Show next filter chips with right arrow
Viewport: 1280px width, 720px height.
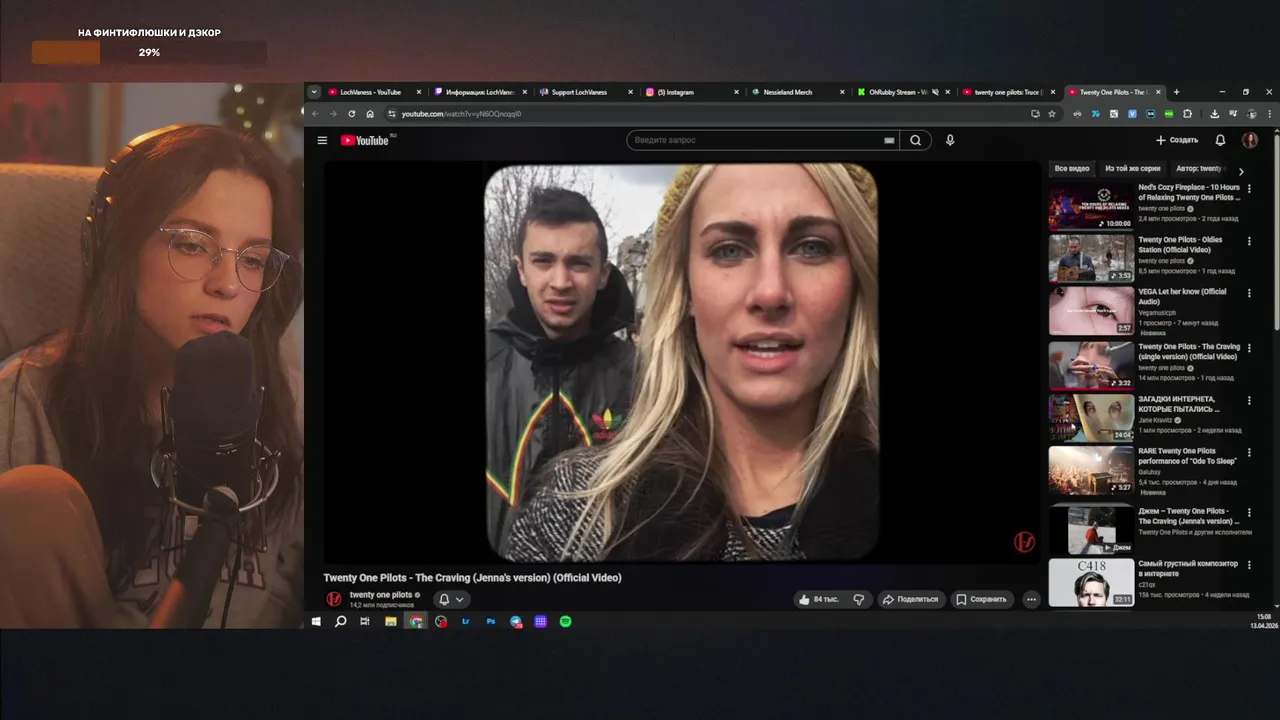coord(1241,171)
